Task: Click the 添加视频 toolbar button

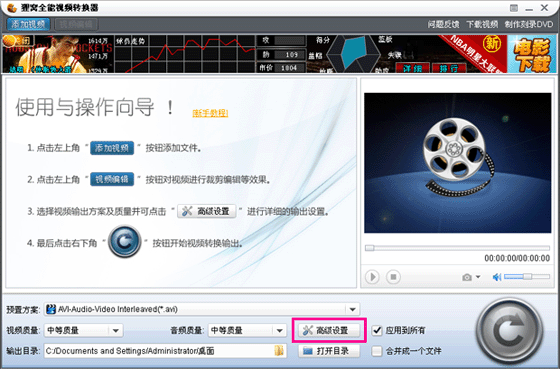Action: pyautogui.click(x=28, y=24)
